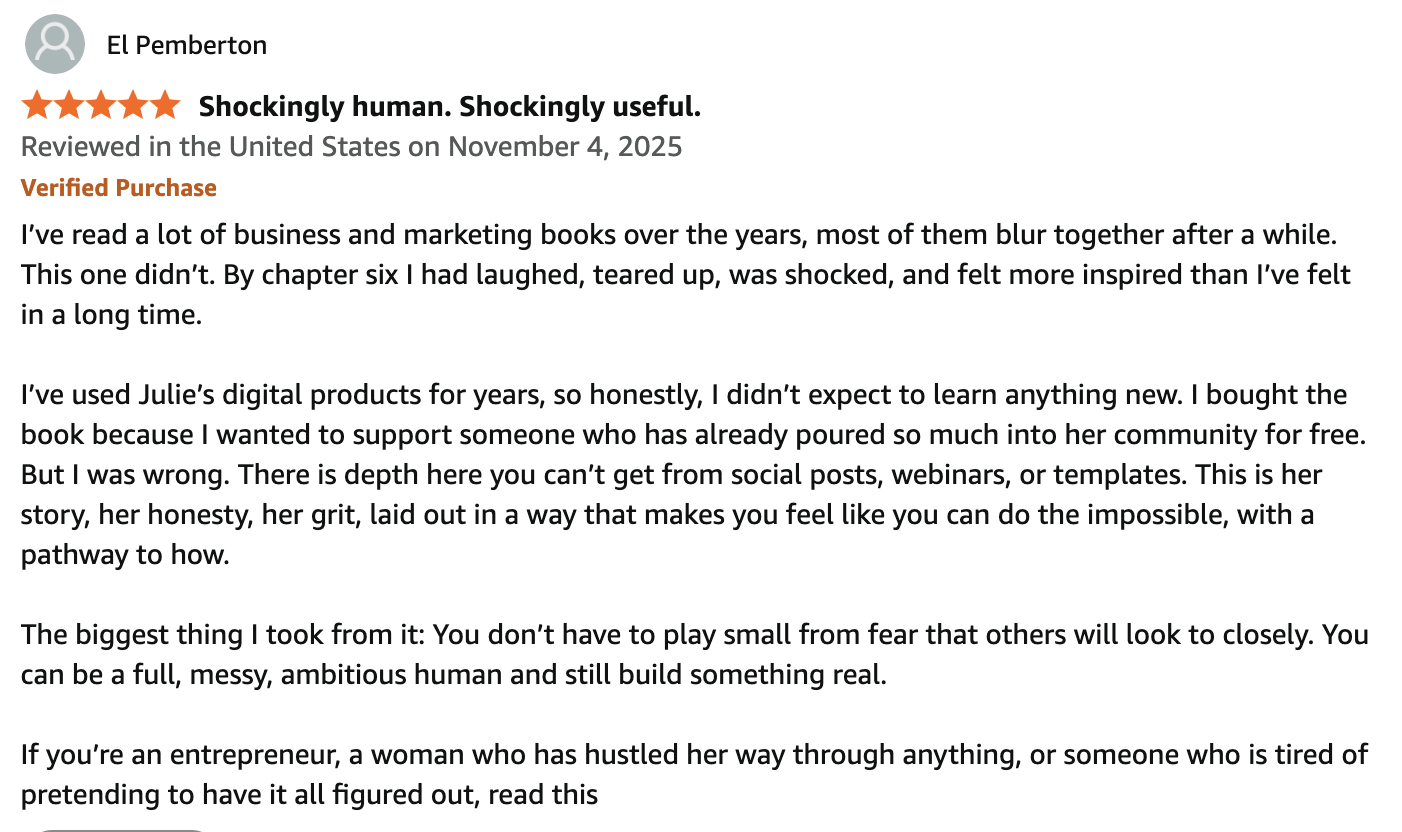Open the review titled "Shockingly human. Shockingly useful."

point(449,106)
